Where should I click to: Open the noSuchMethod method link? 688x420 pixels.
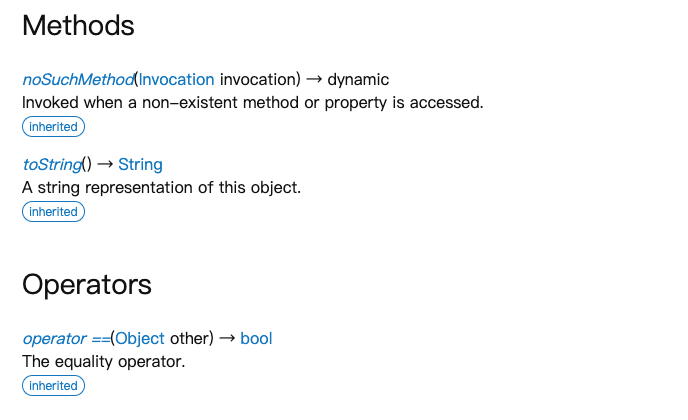[x=78, y=80]
